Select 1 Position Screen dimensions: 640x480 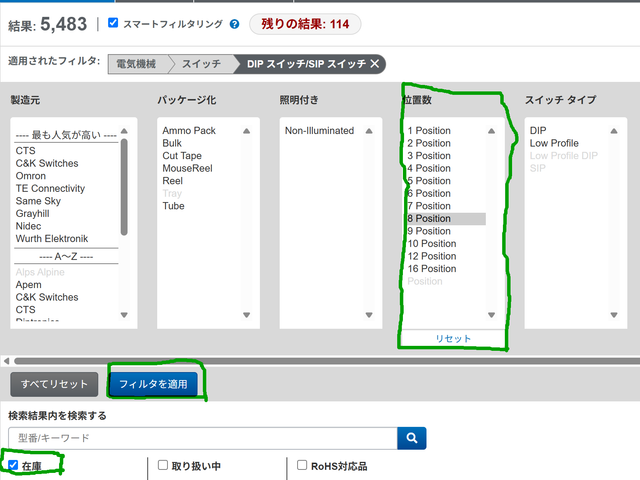coord(429,131)
